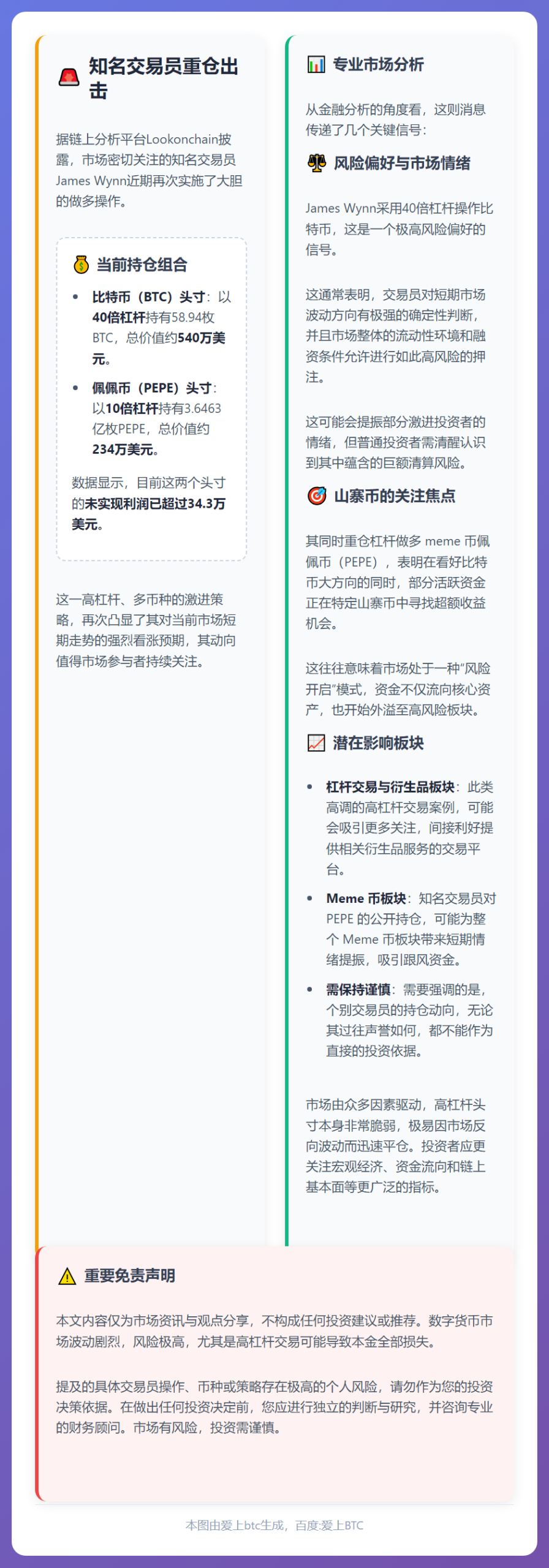Click the heading 山寨币的关注焦点
Screen dimensions: 549x1568
395,496
